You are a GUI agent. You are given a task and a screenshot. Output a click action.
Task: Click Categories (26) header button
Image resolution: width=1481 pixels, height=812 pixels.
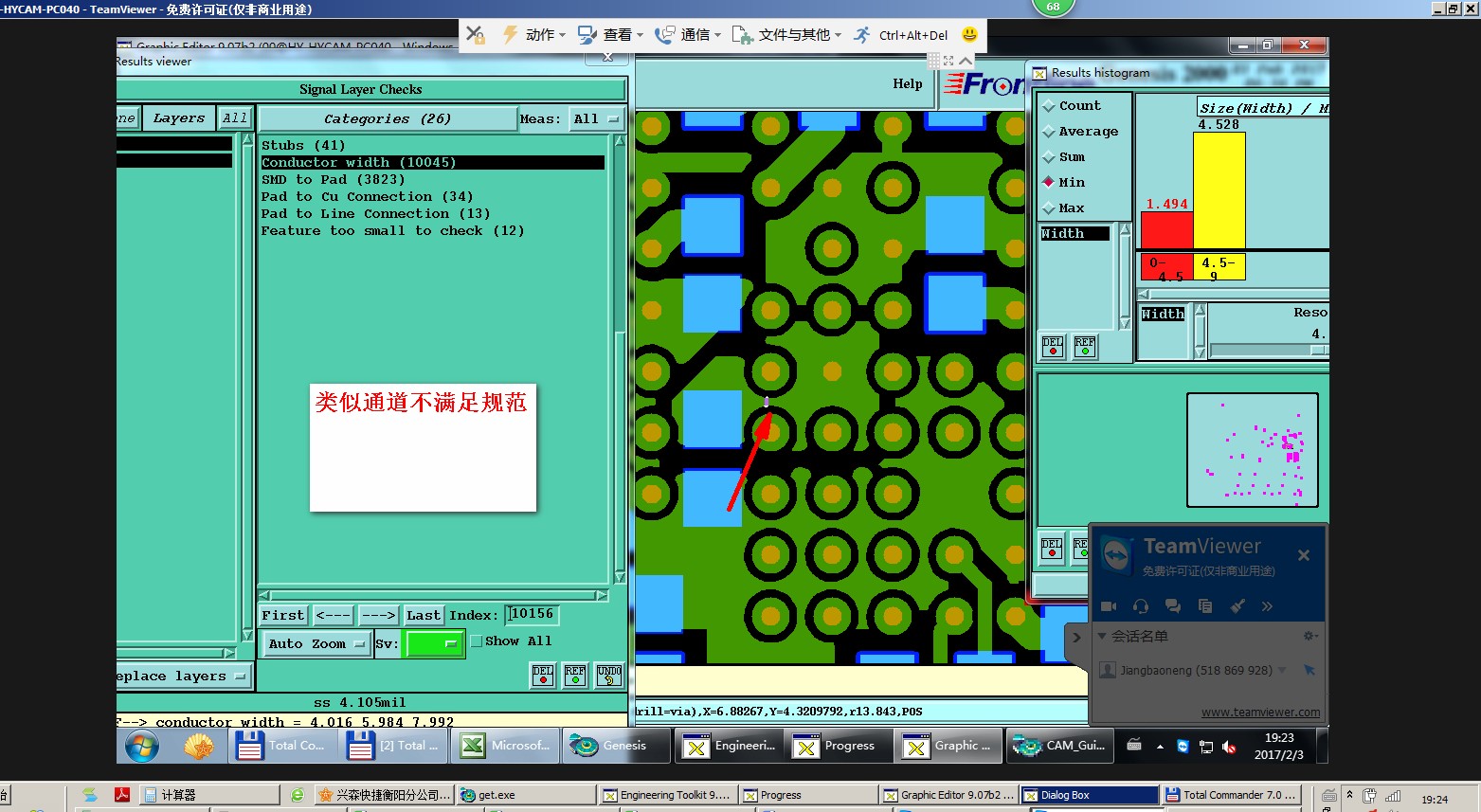pyautogui.click(x=388, y=119)
